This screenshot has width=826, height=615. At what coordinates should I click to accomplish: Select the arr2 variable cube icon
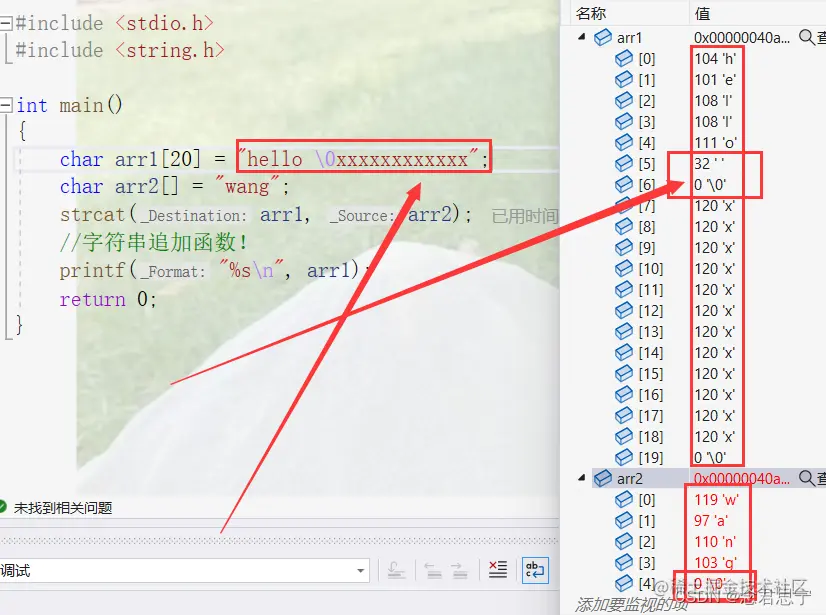[x=603, y=479]
